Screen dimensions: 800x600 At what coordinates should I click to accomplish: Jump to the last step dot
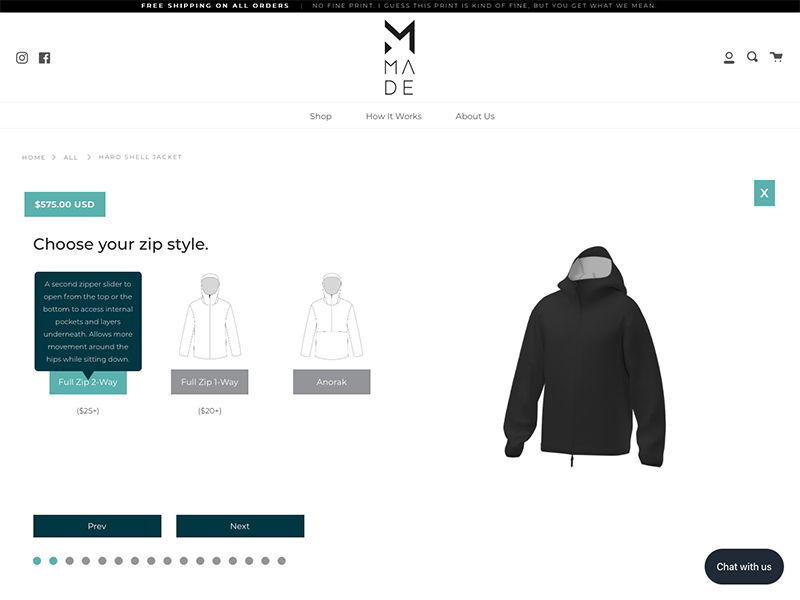click(x=282, y=561)
